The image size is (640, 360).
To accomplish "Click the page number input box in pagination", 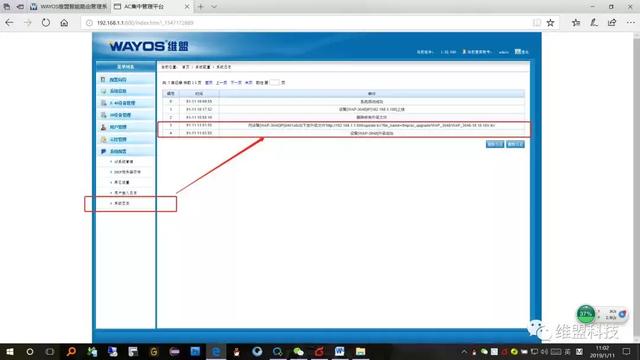I will point(275,82).
